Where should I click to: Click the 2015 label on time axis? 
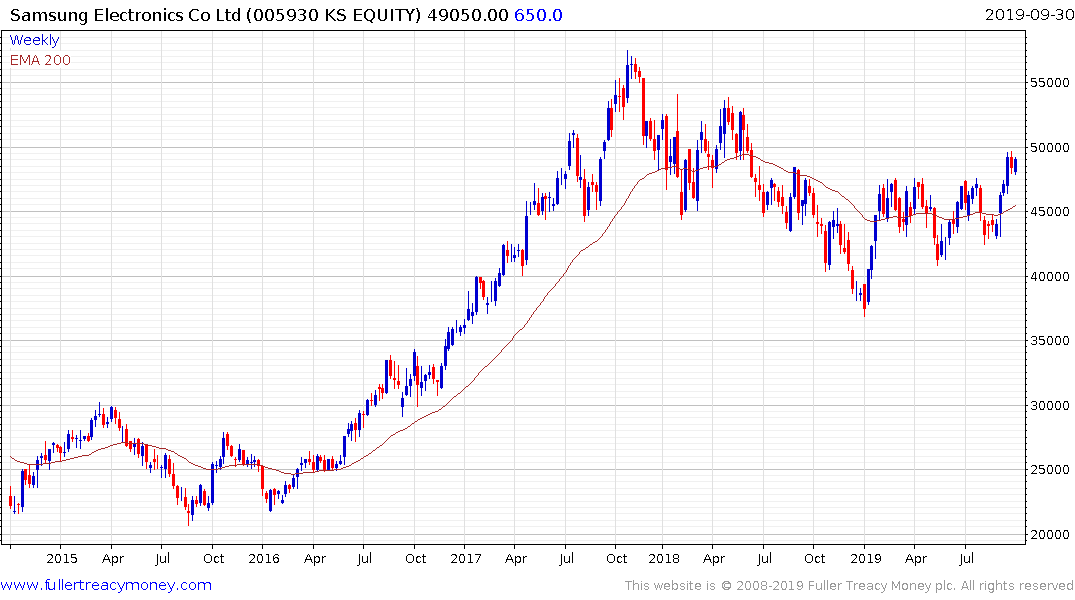[62, 558]
